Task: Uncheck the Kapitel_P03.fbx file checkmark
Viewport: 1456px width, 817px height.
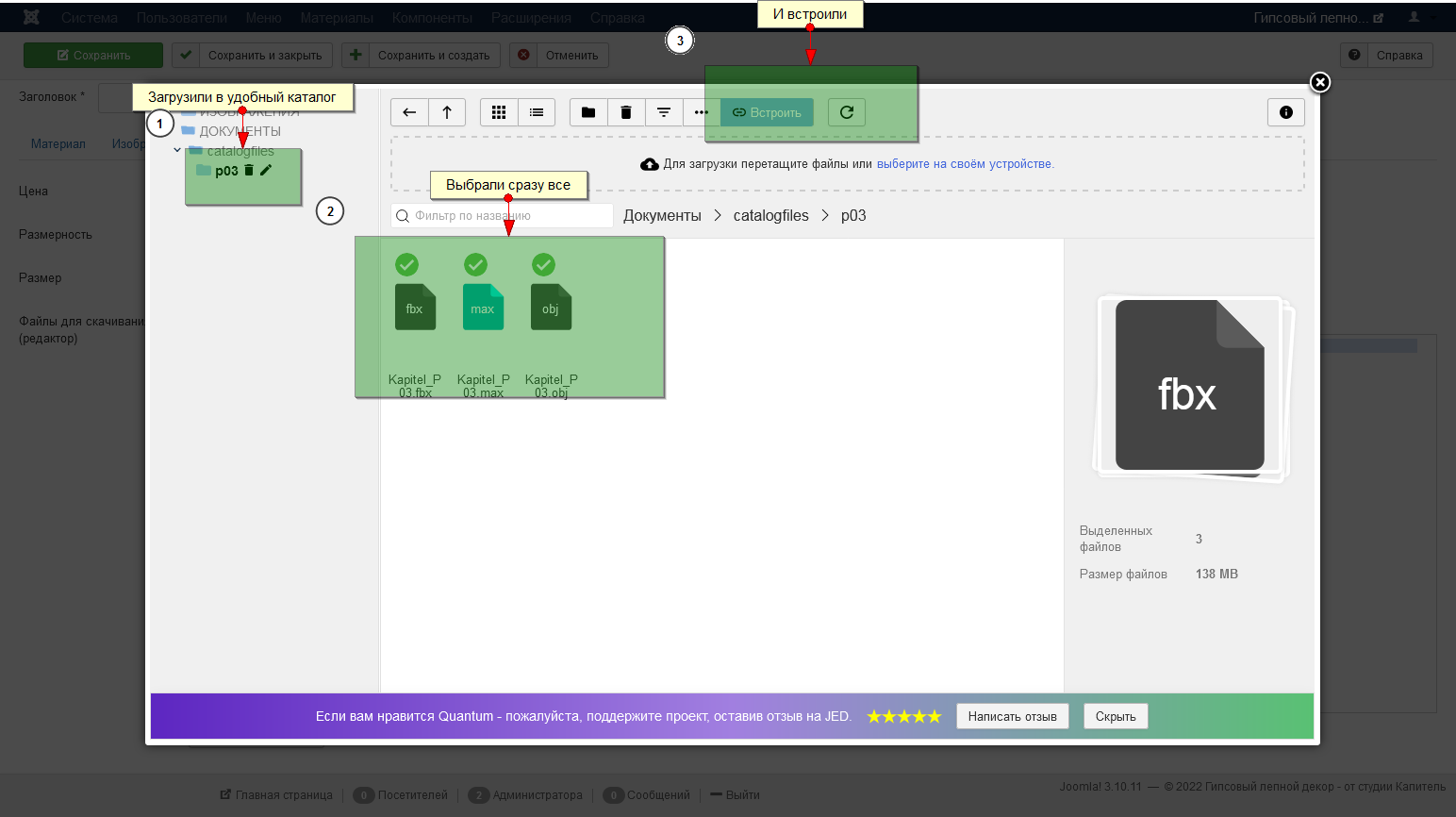Action: tap(407, 264)
